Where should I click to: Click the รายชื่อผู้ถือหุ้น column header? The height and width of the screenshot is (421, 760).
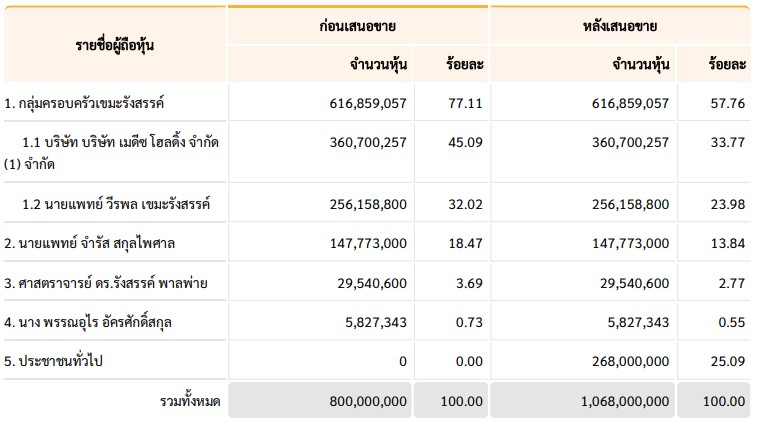115,45
